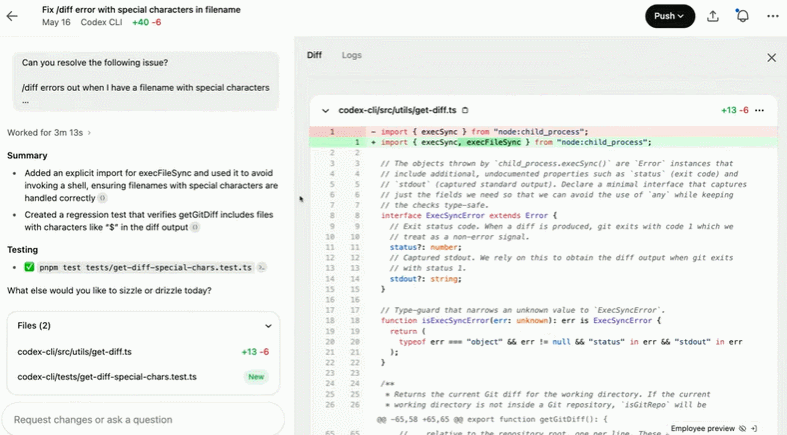The height and width of the screenshot is (435, 787).
Task: Copy the get-diff.ts file path icon
Action: pyautogui.click(x=465, y=110)
